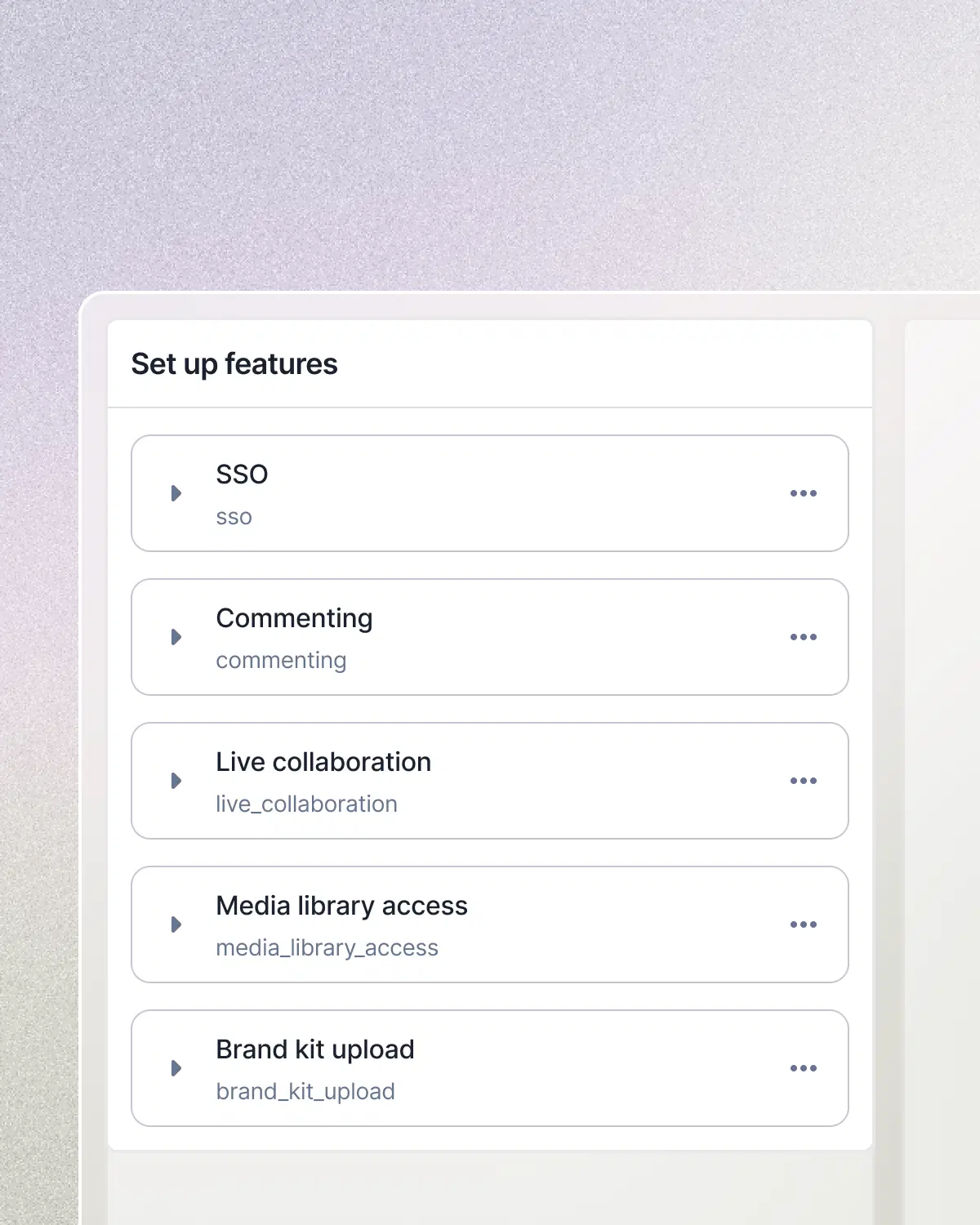Viewport: 980px width, 1225px height.
Task: Select the Commenting feature name
Action: click(x=294, y=618)
